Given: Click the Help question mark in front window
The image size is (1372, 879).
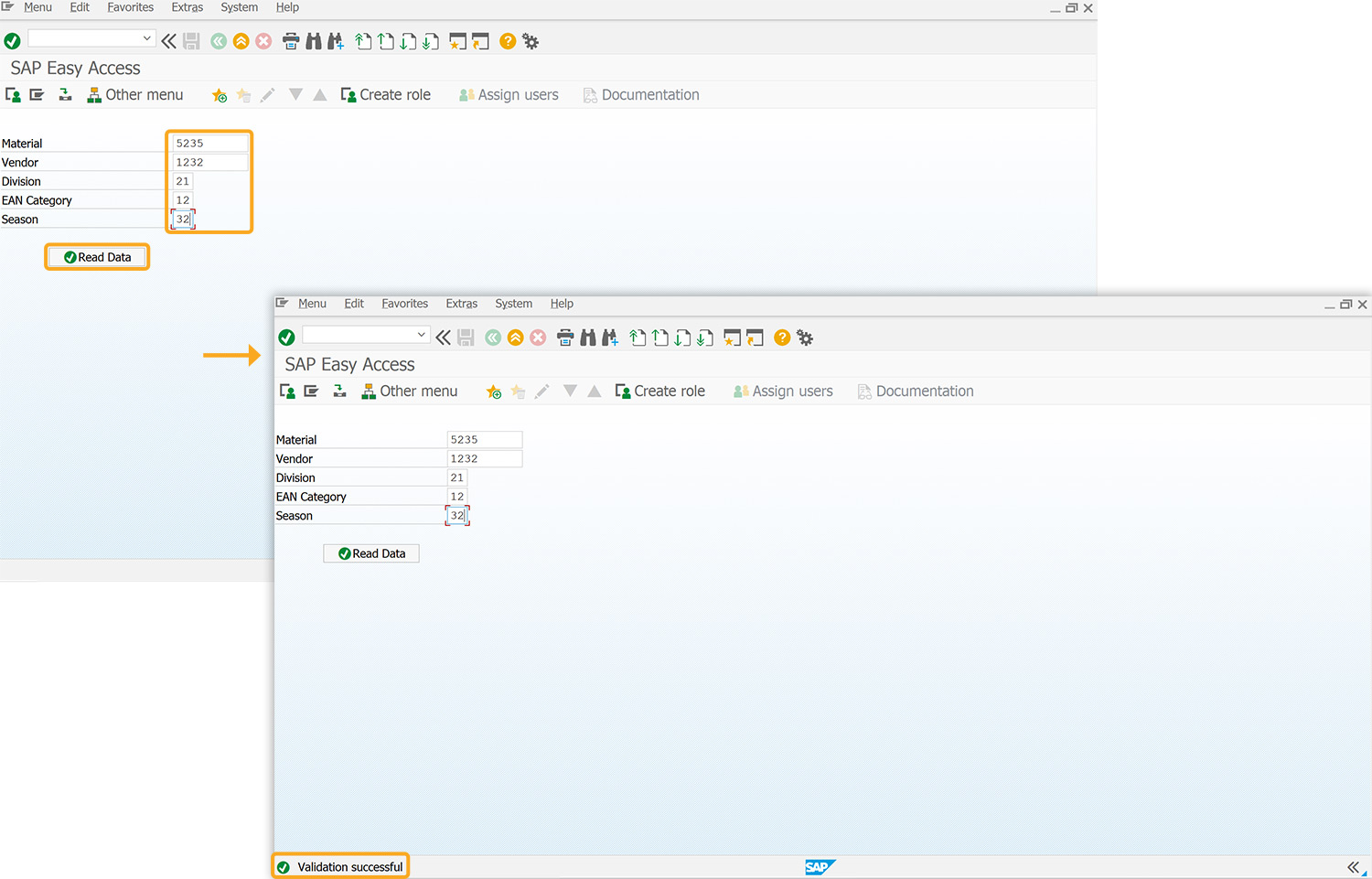Looking at the screenshot, I should [782, 338].
